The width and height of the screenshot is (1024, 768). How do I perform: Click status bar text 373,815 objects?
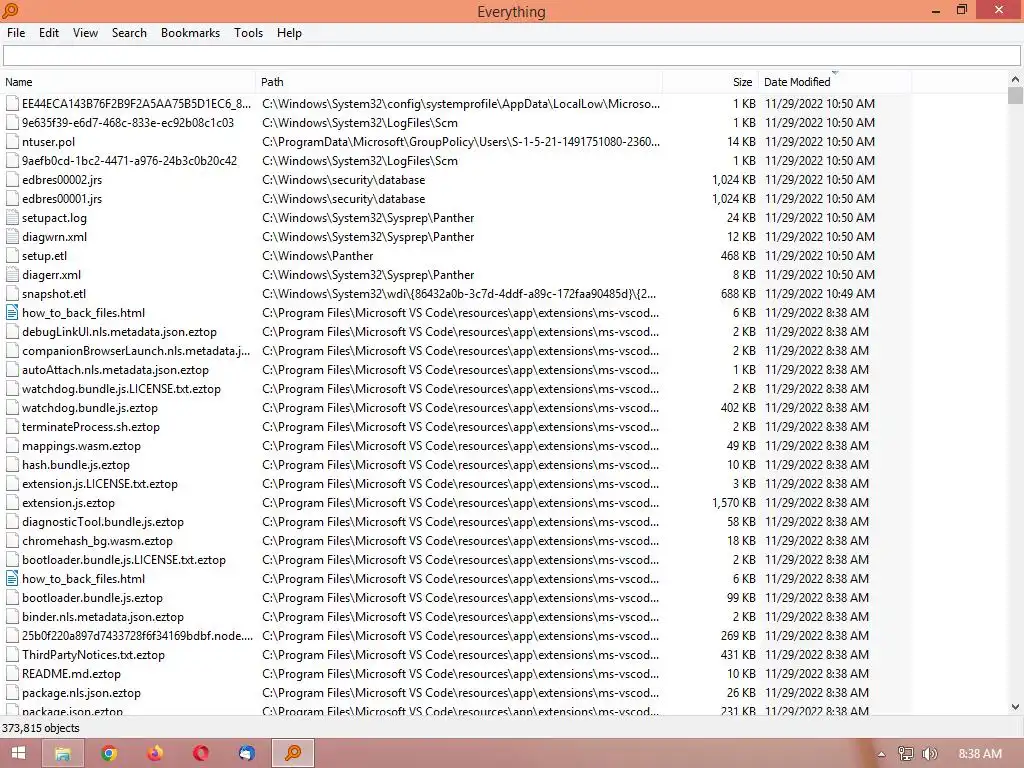[x=40, y=728]
